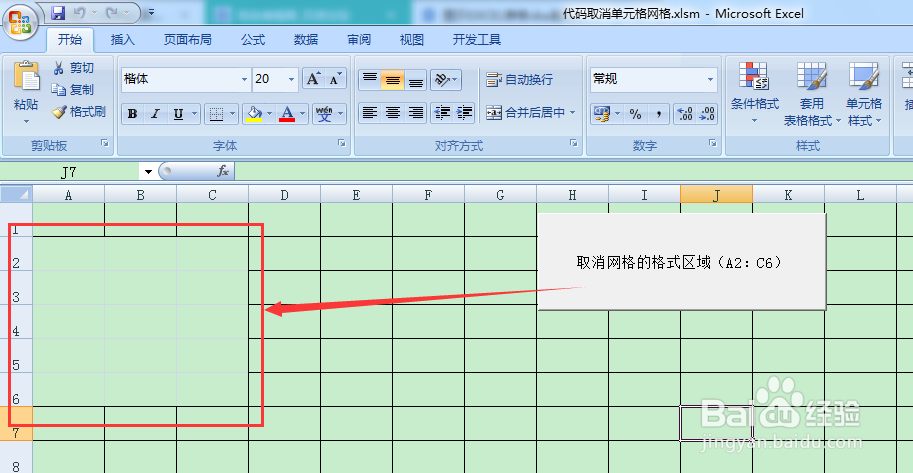Toggle middle vertical alignment
The width and height of the screenshot is (913, 473).
point(393,80)
